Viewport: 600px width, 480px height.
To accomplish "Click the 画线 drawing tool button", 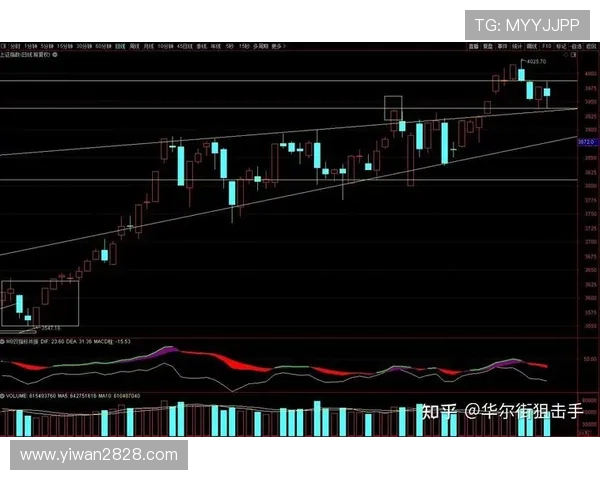I will pyautogui.click(x=532, y=46).
